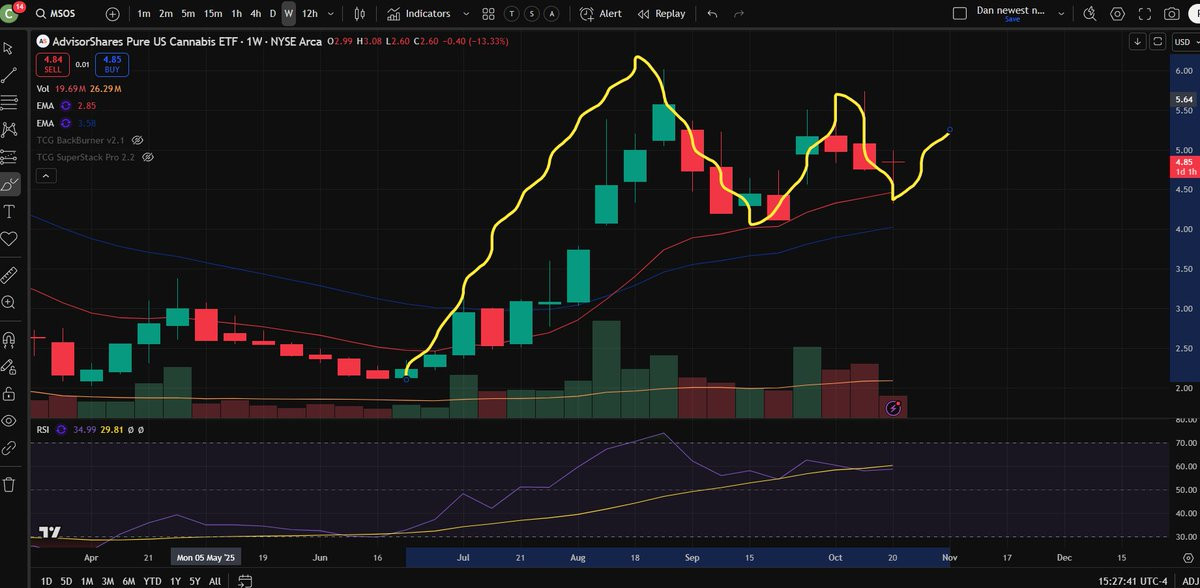Select the text annotation tool

click(x=10, y=211)
